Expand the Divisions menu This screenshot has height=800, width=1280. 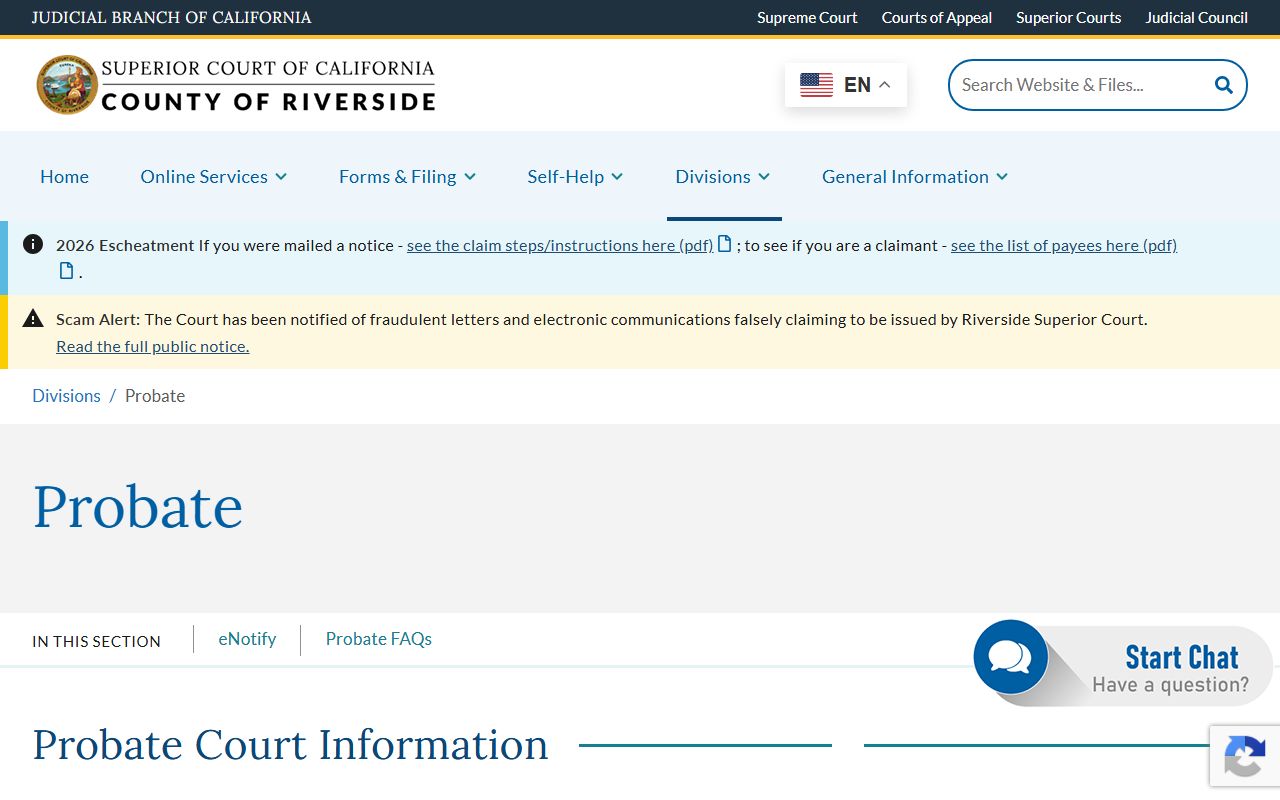coord(723,176)
